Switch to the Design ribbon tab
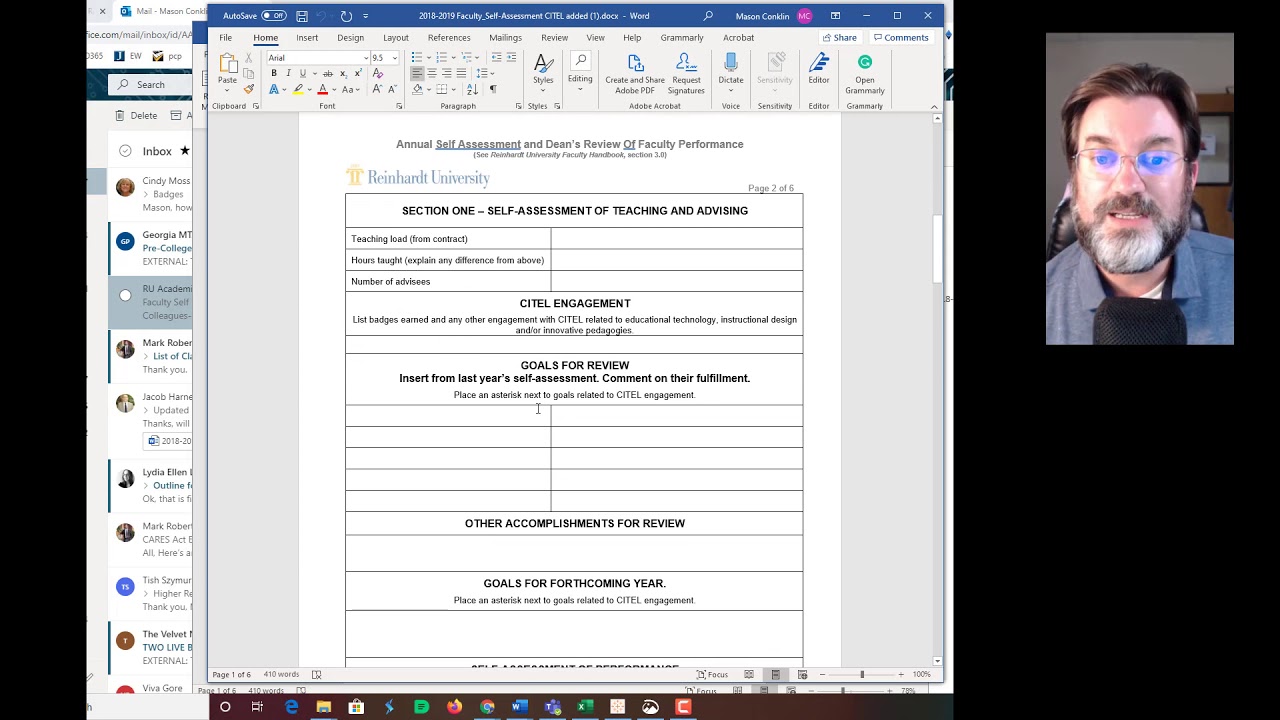Screen dimensions: 1280x720 (350, 38)
